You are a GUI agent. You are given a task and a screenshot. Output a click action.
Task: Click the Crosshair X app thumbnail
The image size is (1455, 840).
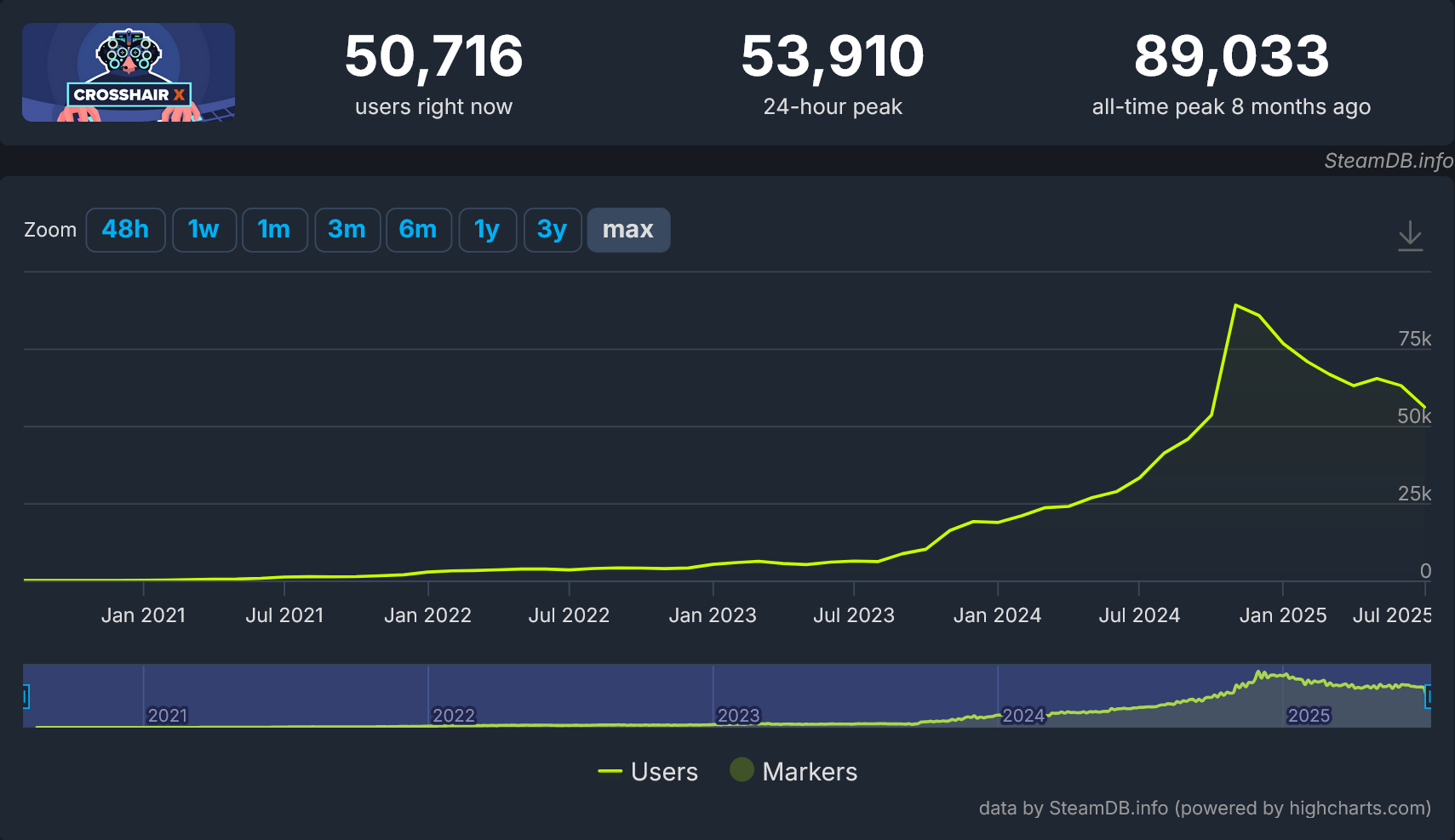[129, 72]
